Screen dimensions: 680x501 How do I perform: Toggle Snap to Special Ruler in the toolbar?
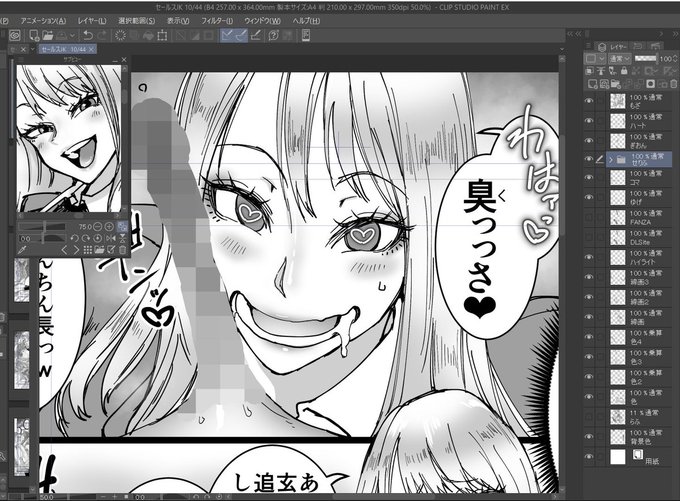pyautogui.click(x=242, y=36)
